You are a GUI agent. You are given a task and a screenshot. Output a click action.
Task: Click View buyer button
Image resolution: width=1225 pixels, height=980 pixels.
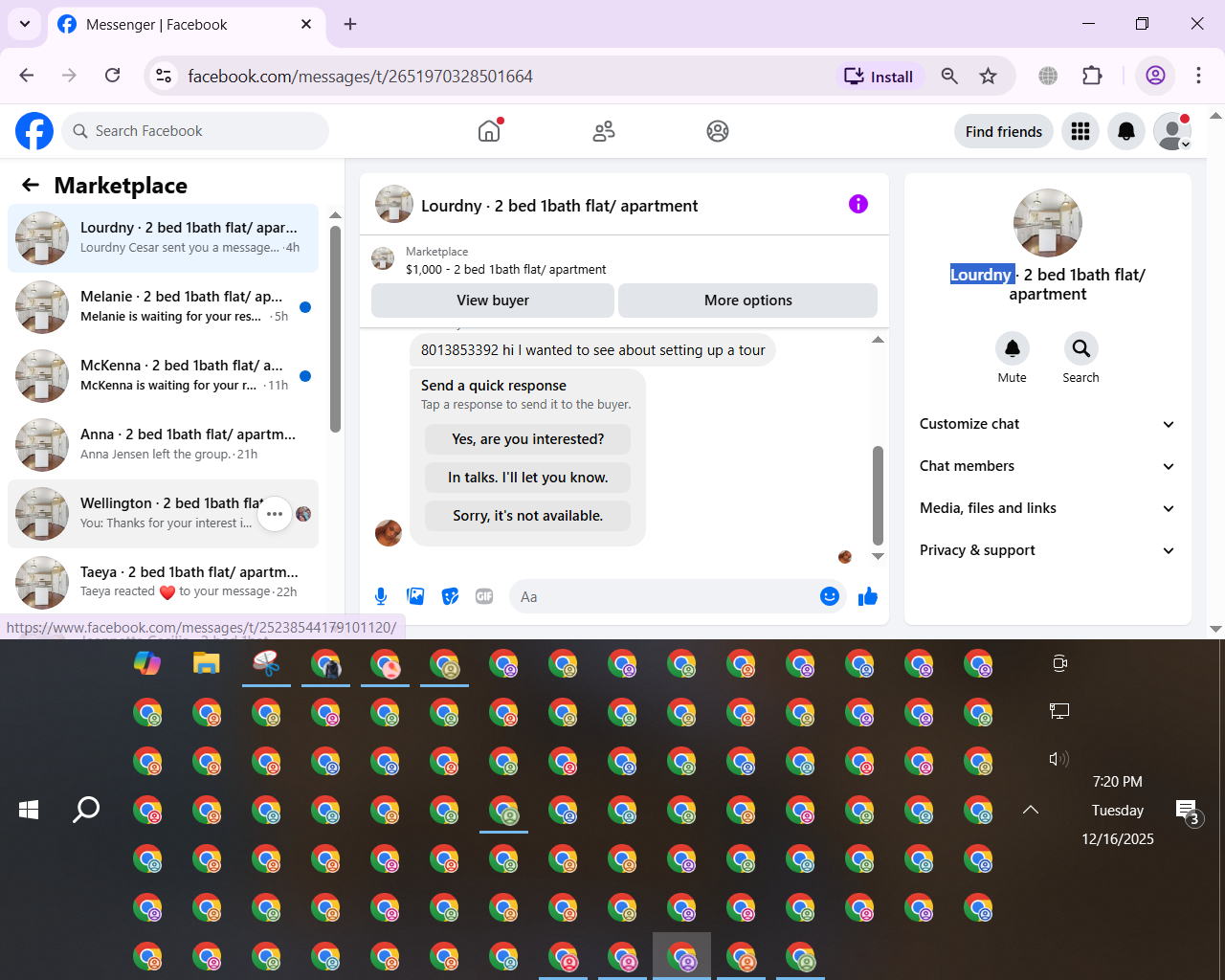point(493,301)
